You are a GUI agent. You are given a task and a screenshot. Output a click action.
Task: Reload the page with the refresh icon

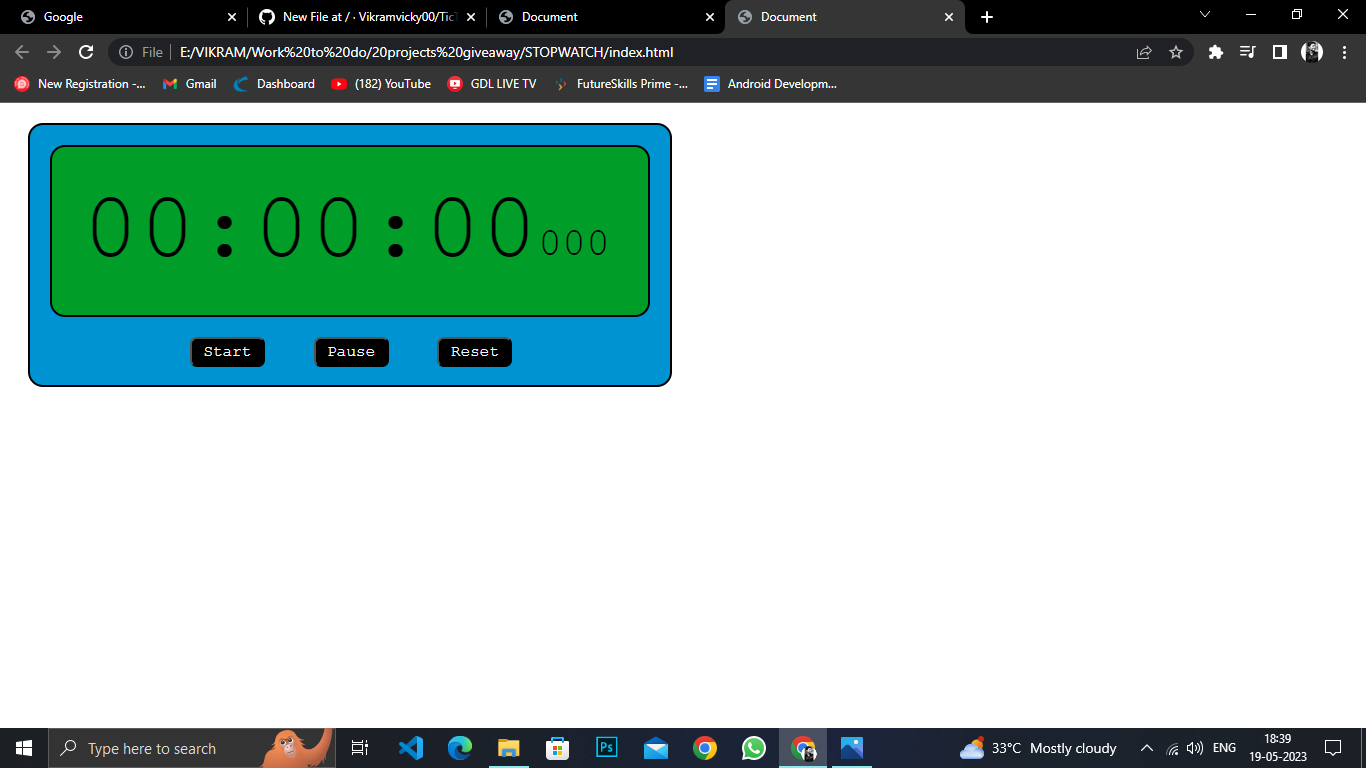tap(86, 52)
